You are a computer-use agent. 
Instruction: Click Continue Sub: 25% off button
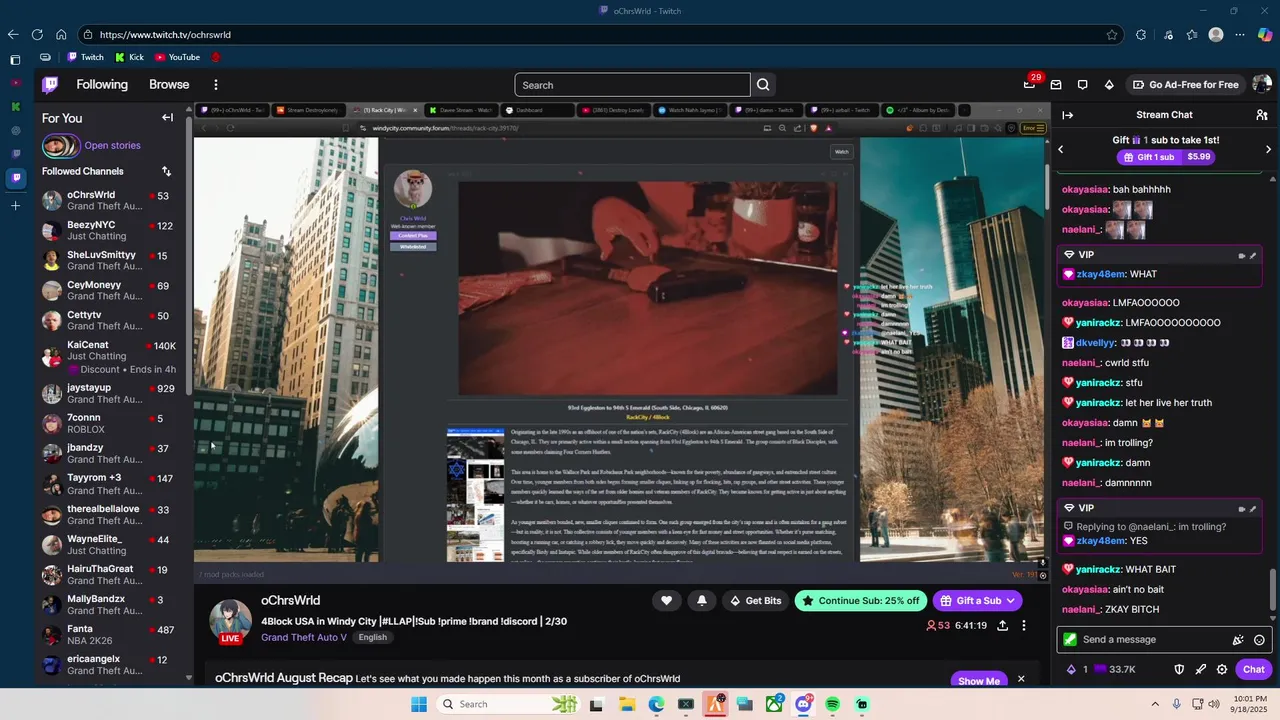[861, 600]
